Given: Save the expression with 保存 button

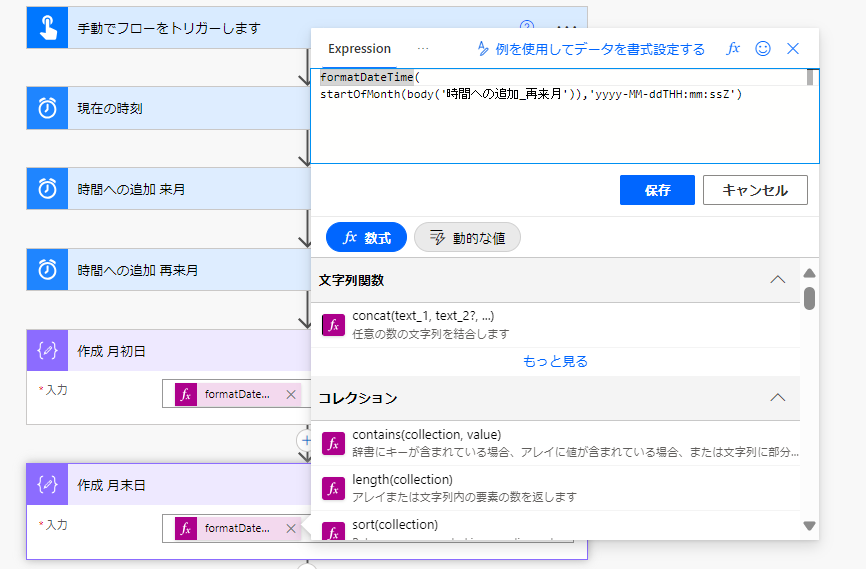Looking at the screenshot, I should (x=657, y=190).
